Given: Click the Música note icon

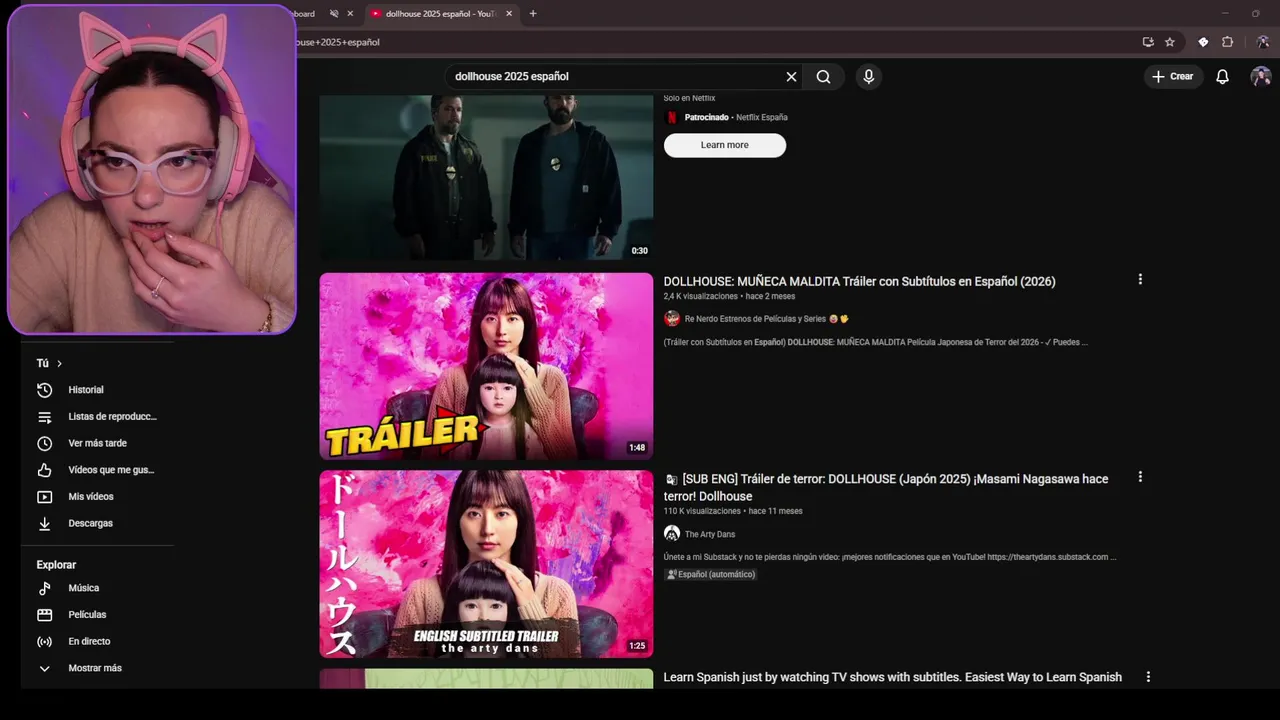Looking at the screenshot, I should tap(44, 589).
